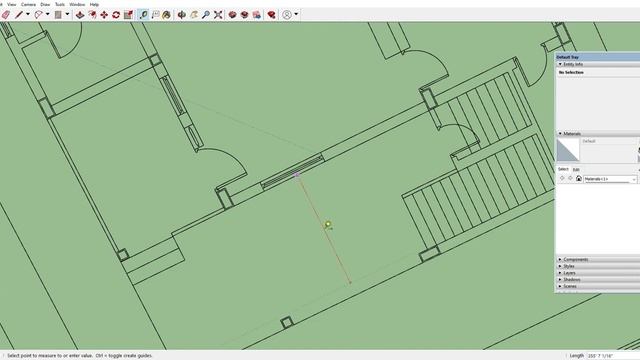
Task: Open the Line tool dropdown arrow
Action: [x=28, y=15]
